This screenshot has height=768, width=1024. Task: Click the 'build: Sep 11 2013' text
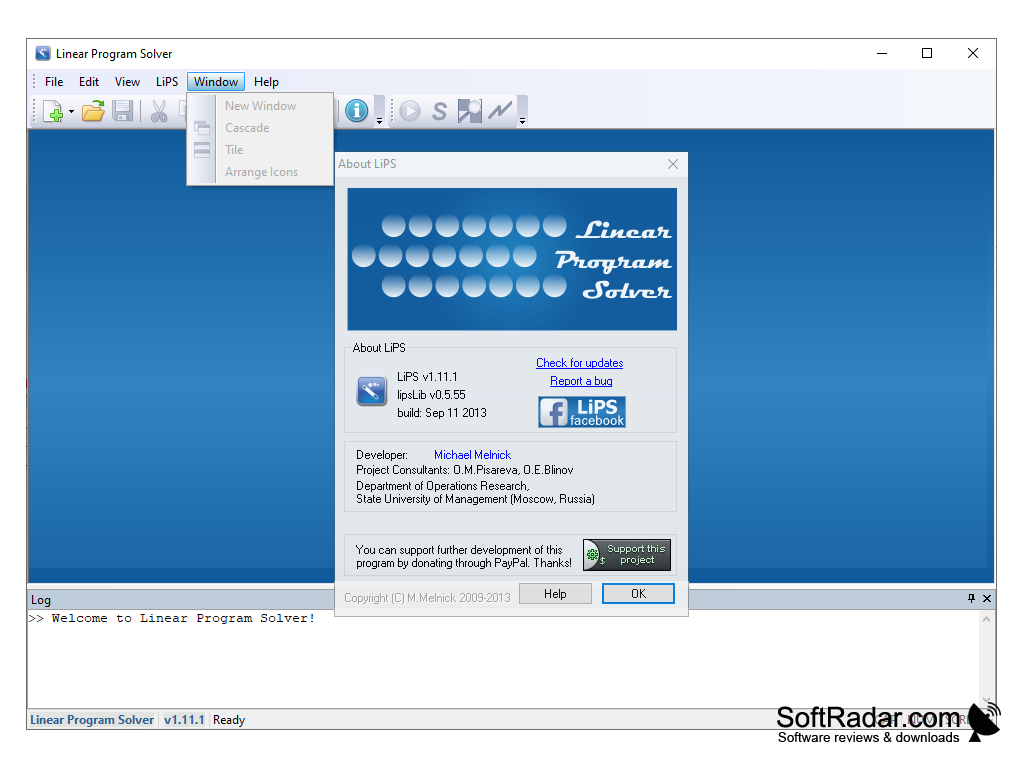click(441, 413)
